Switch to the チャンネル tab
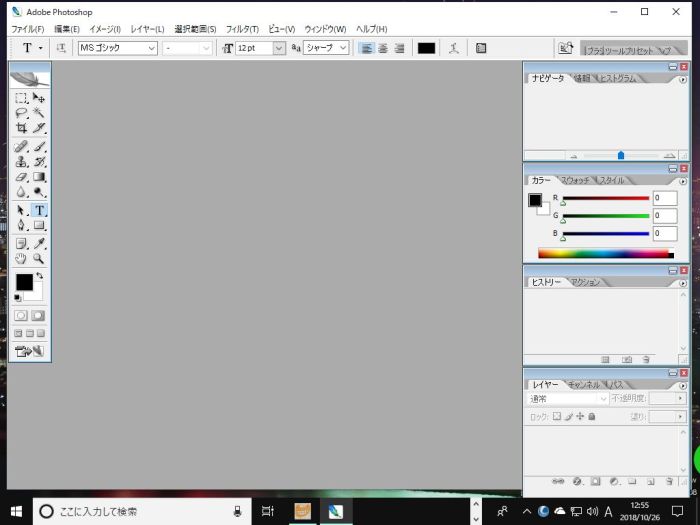The image size is (700, 525). [x=584, y=384]
